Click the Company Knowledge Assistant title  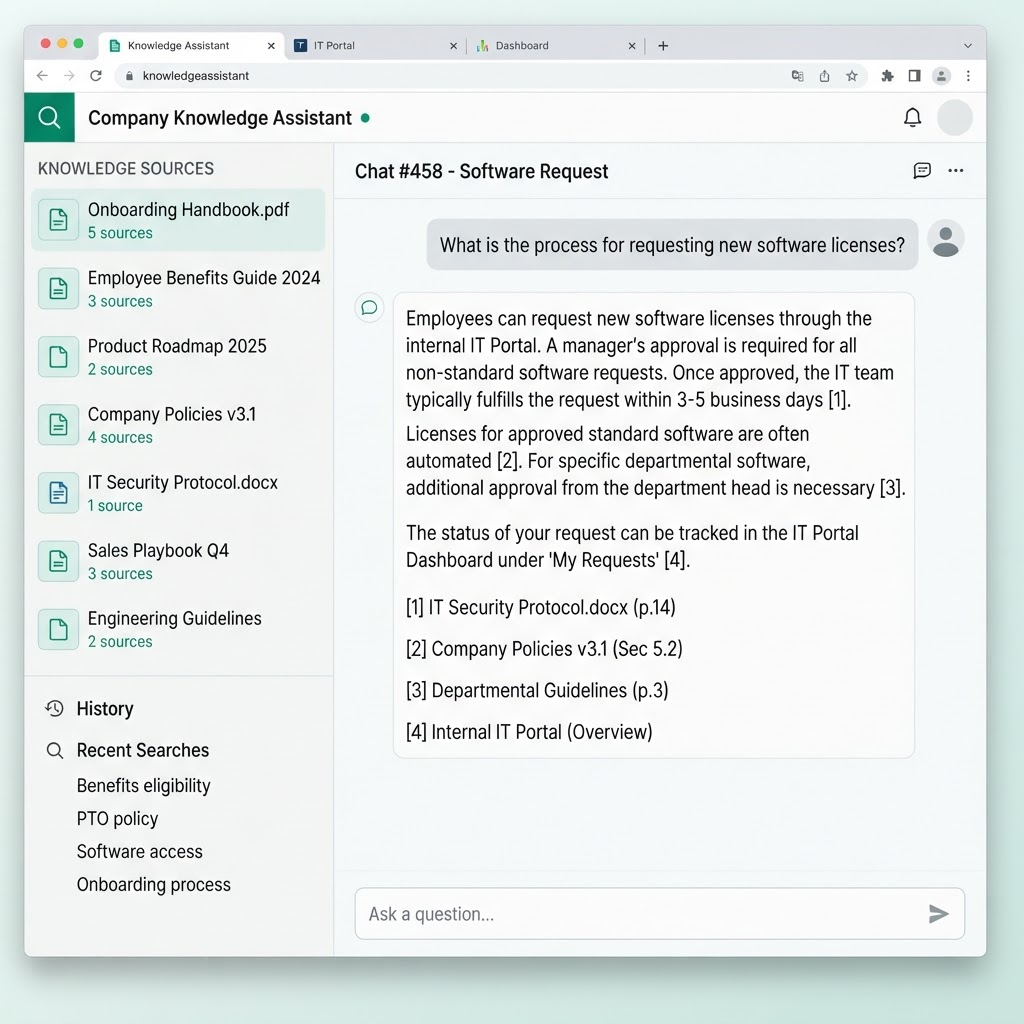[x=219, y=118]
